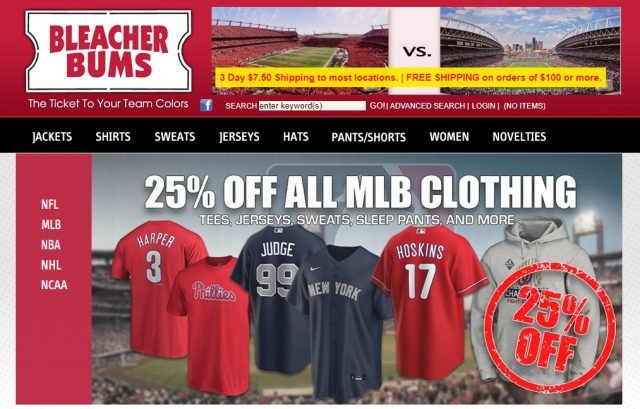Select NFL in the league sidebar
This screenshot has width=640, height=409.
coord(50,204)
